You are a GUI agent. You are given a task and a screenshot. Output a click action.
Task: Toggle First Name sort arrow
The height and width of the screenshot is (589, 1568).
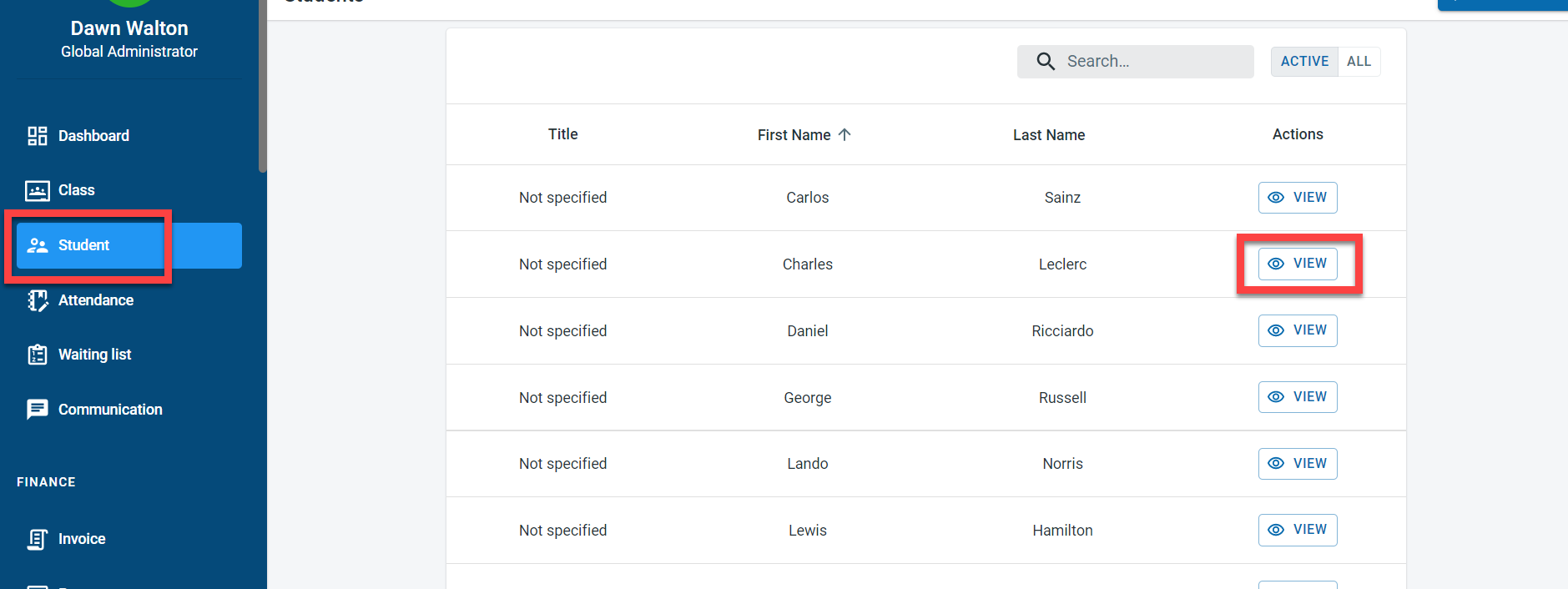pos(845,134)
